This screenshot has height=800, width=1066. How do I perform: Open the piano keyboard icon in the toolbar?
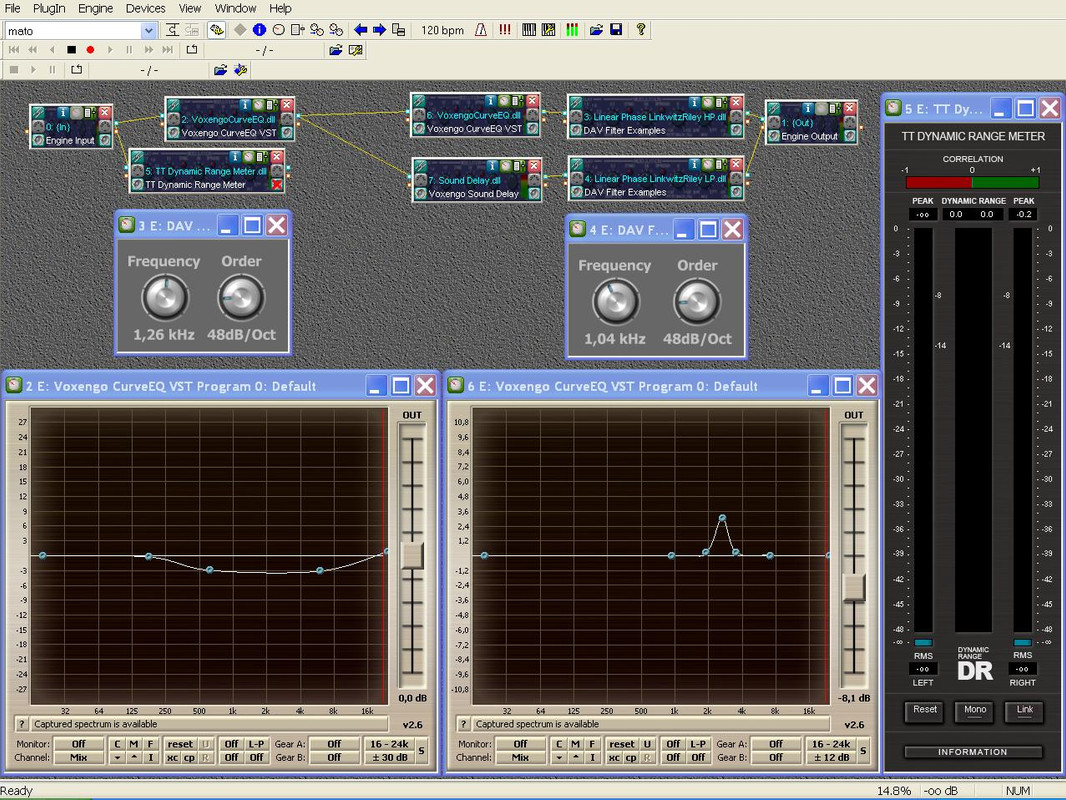(529, 30)
